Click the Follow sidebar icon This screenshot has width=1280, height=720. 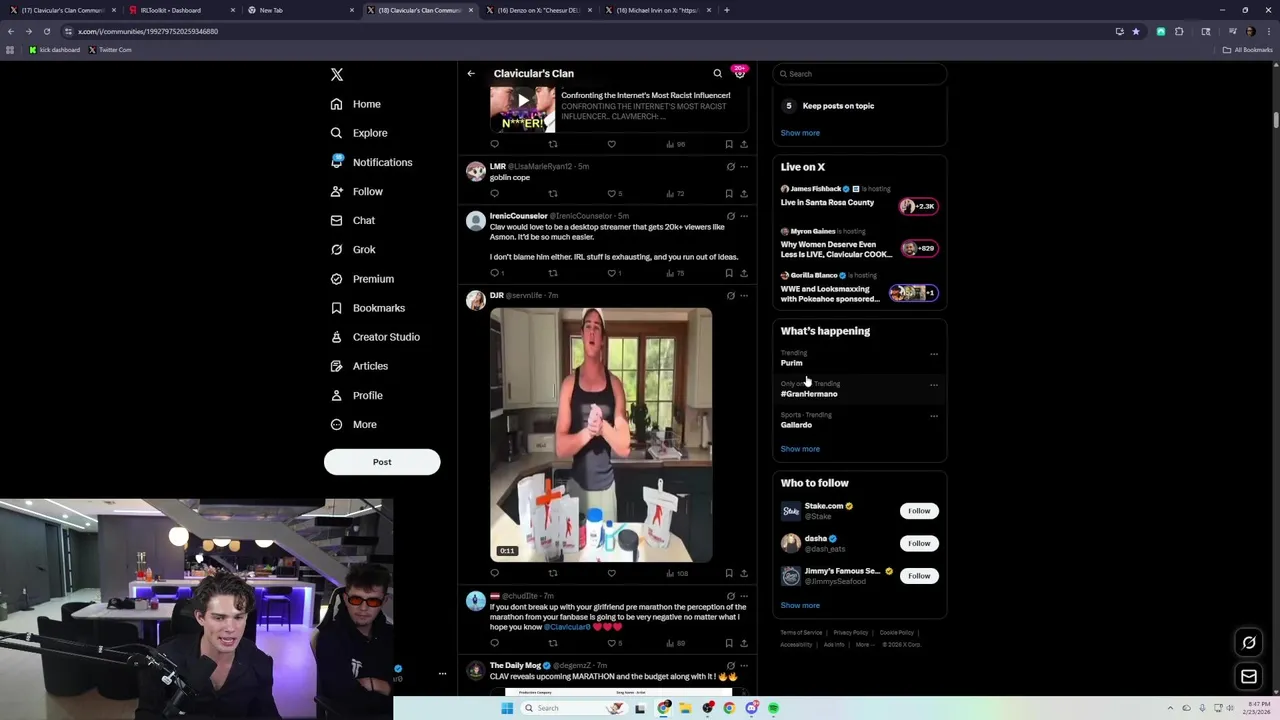(x=336, y=191)
